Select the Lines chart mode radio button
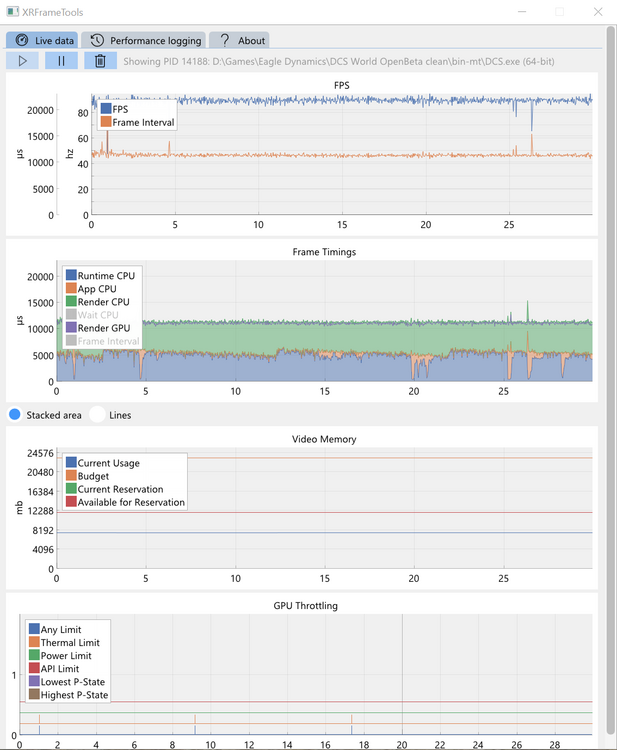This screenshot has height=750, width=617. coord(97,414)
